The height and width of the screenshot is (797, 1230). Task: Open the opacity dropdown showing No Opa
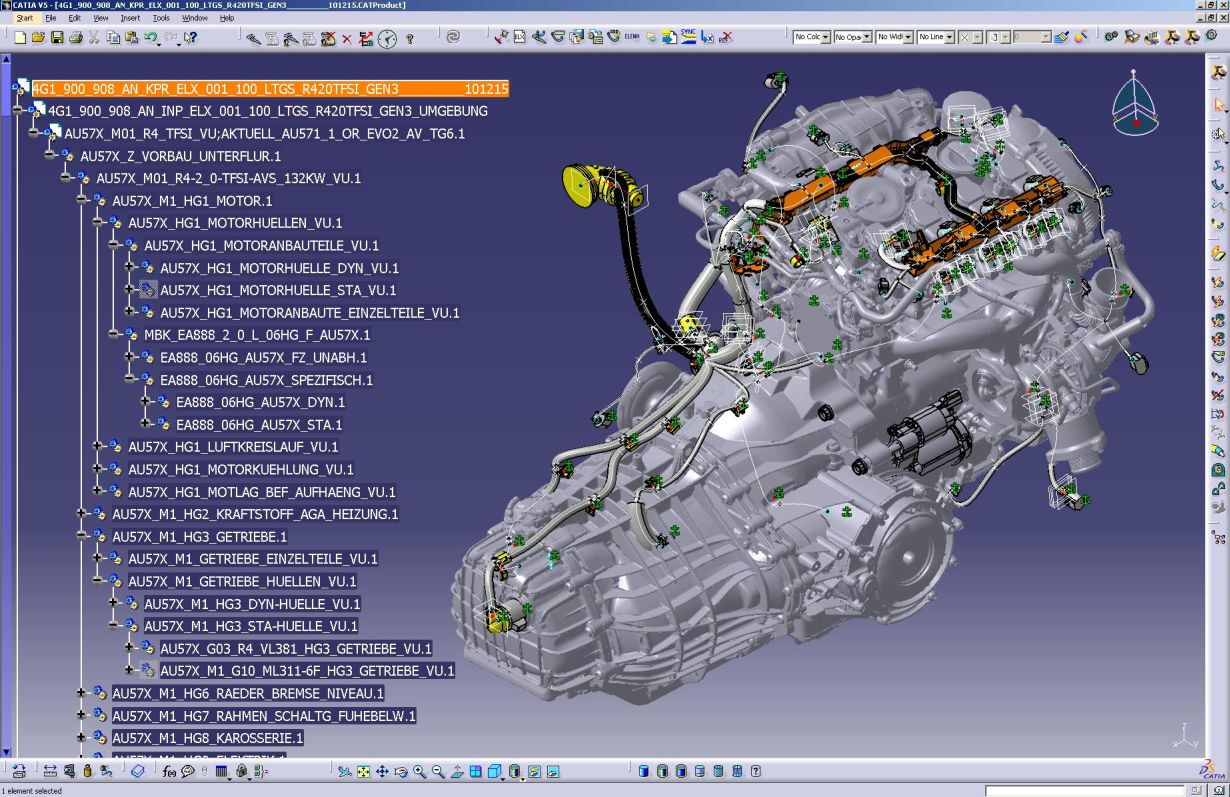[x=853, y=37]
